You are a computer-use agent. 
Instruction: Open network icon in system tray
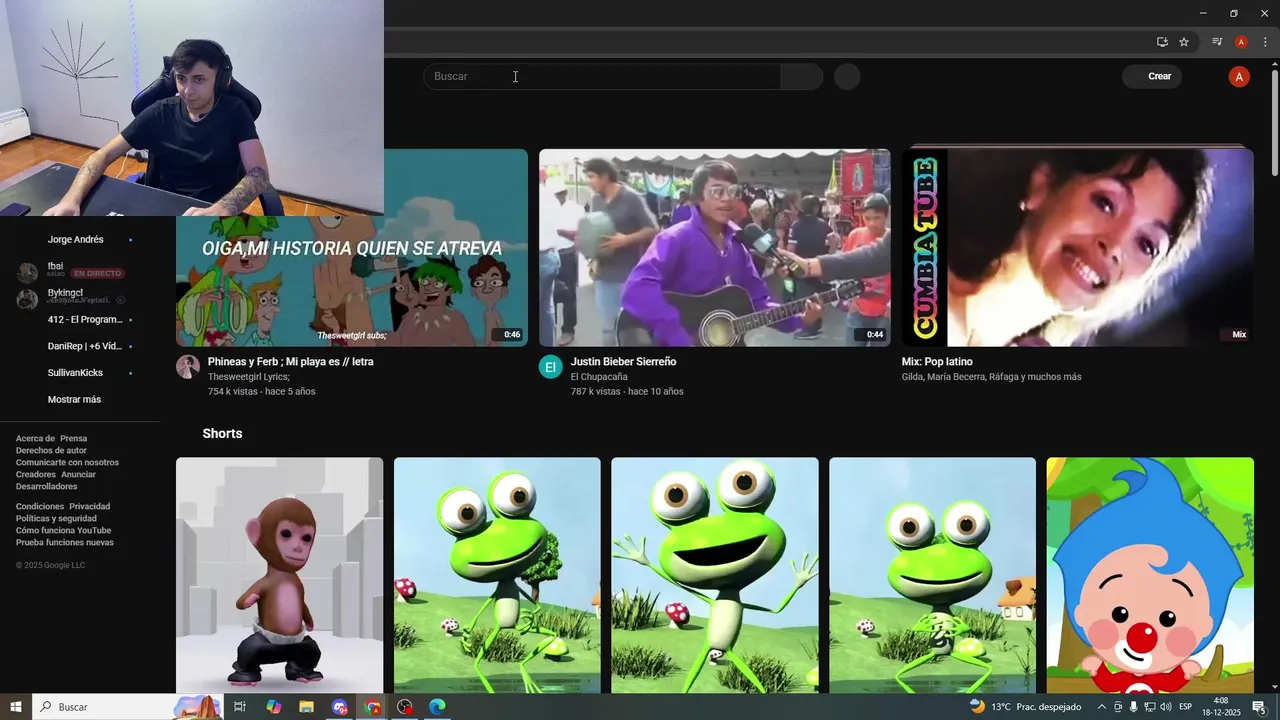coord(1149,707)
